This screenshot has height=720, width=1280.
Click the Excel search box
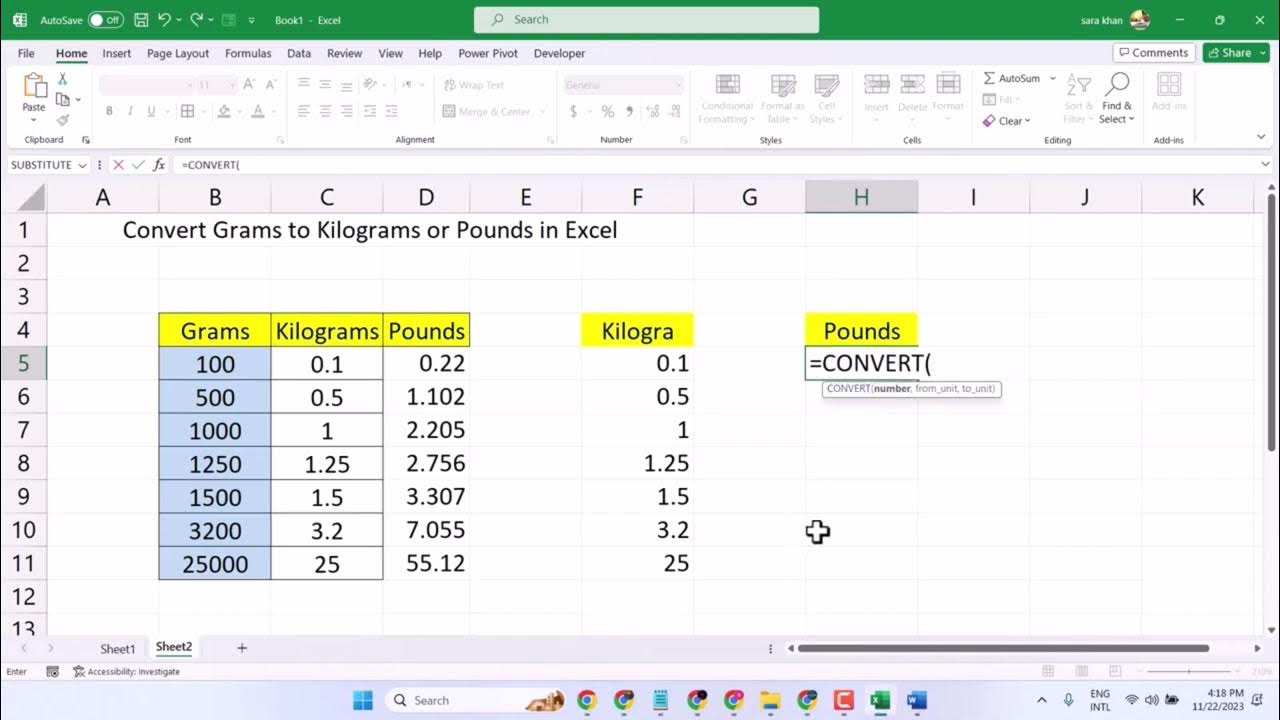(x=646, y=19)
